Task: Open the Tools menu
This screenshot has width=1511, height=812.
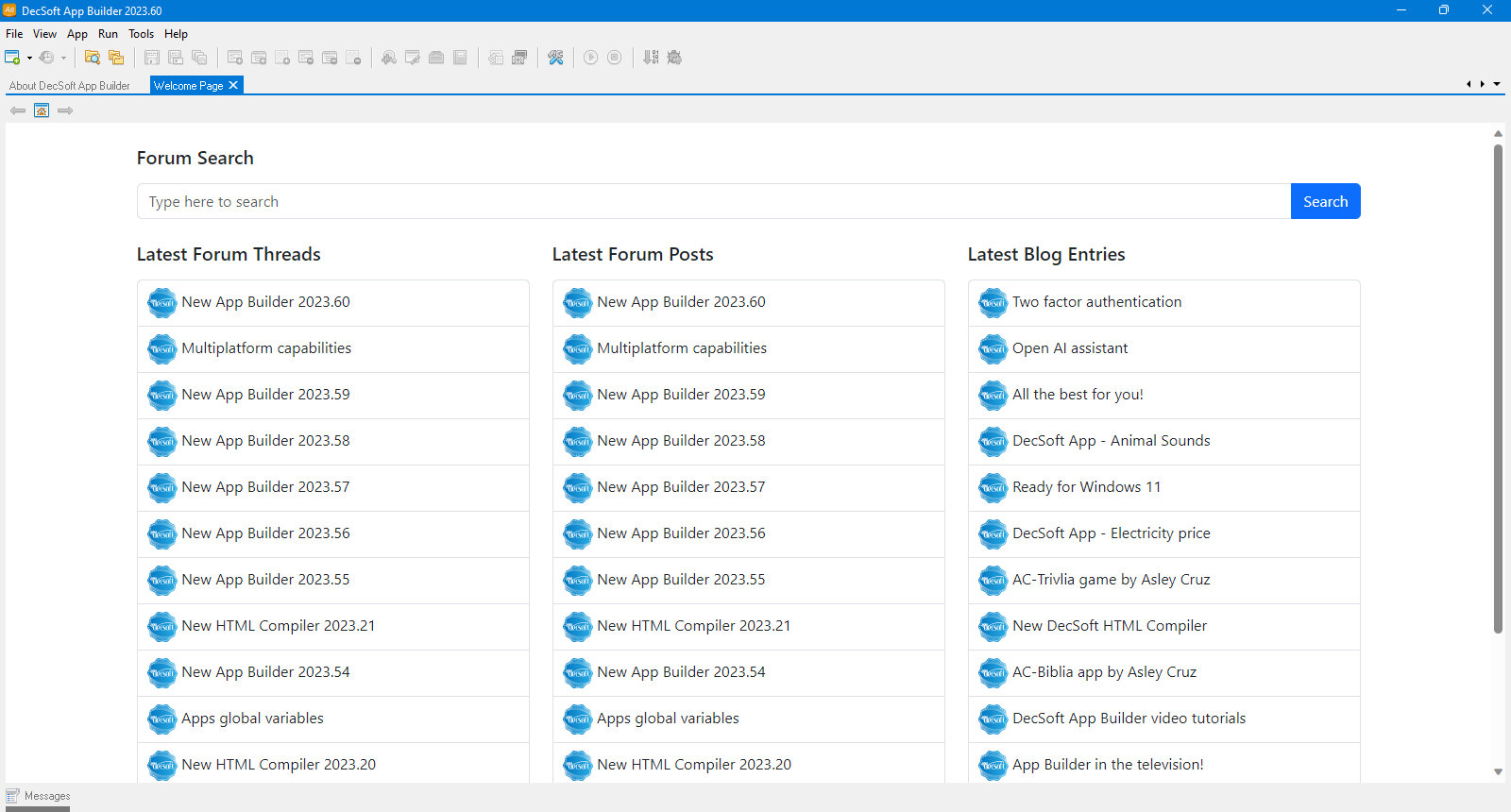Action: pos(142,34)
